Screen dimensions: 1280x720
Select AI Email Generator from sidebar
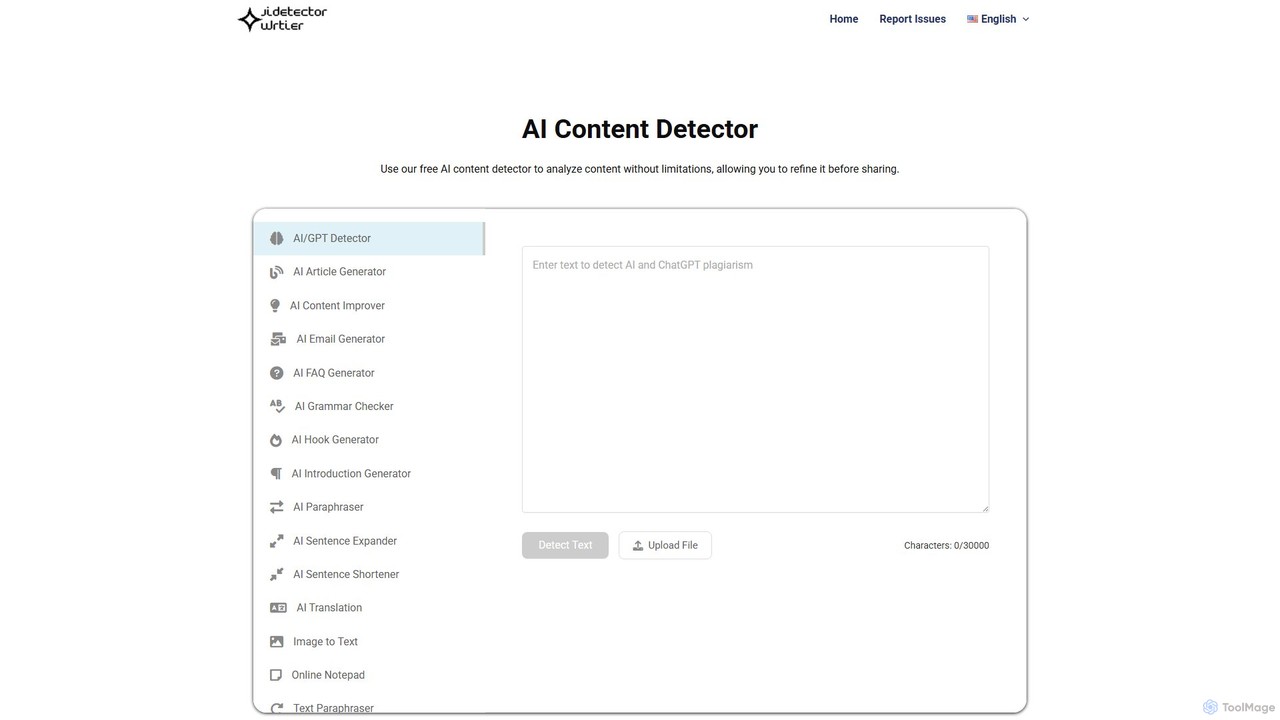click(369, 339)
